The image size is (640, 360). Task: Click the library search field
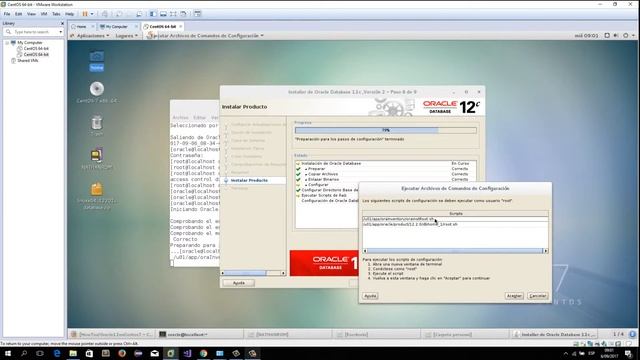(x=33, y=32)
